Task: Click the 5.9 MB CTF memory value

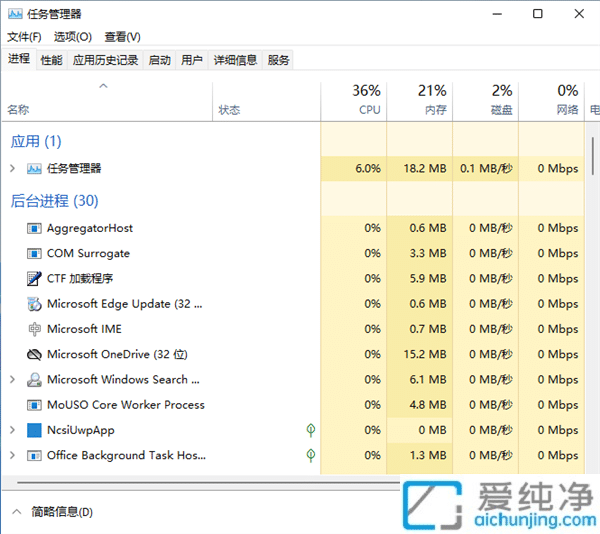Action: coord(428,278)
